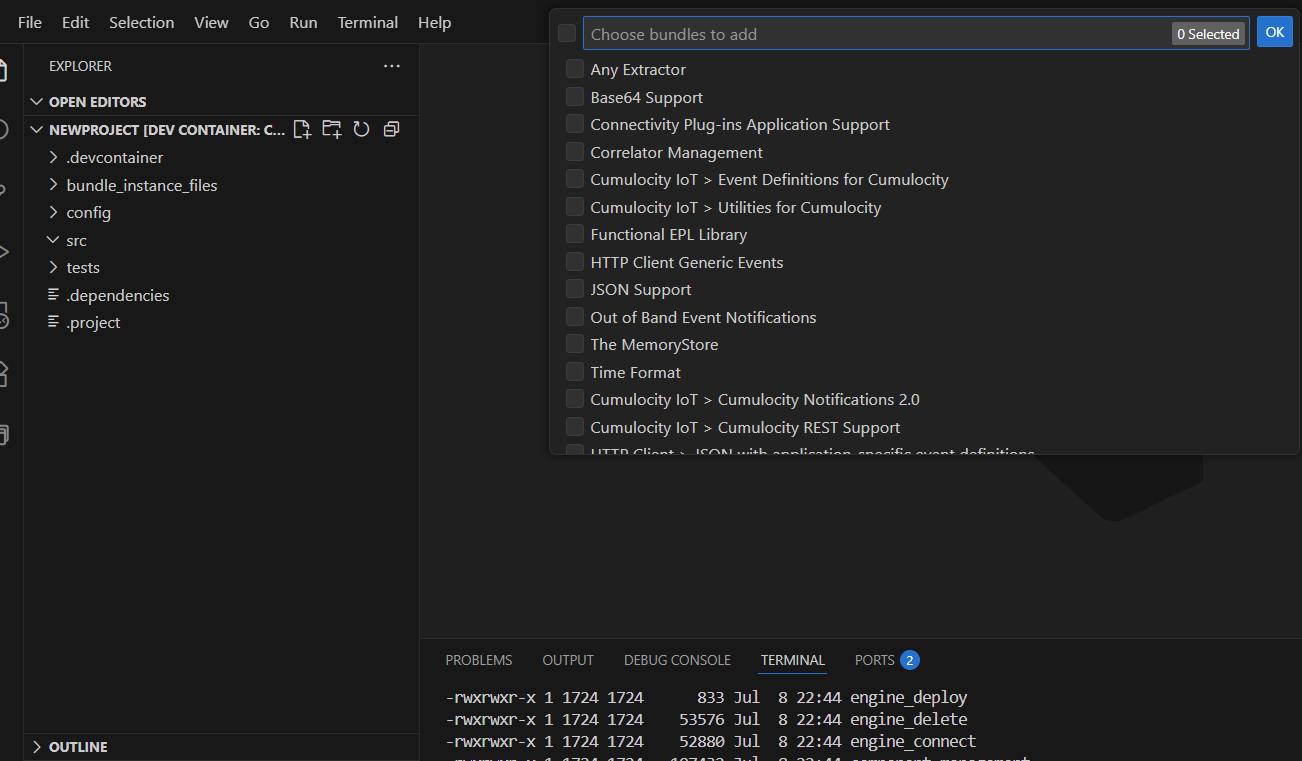Screen dimensions: 1302x761
Task: Open the Explorer More Actions ellipsis menu
Action: click(x=391, y=66)
